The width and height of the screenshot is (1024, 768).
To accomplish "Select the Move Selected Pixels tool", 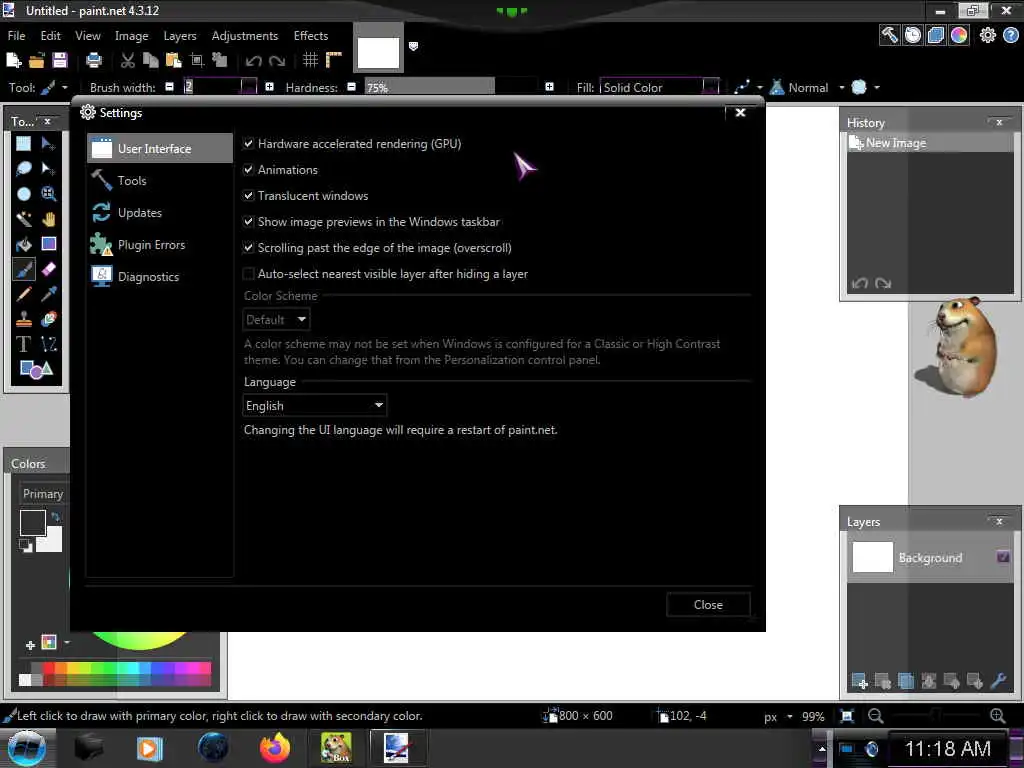I will [x=48, y=143].
